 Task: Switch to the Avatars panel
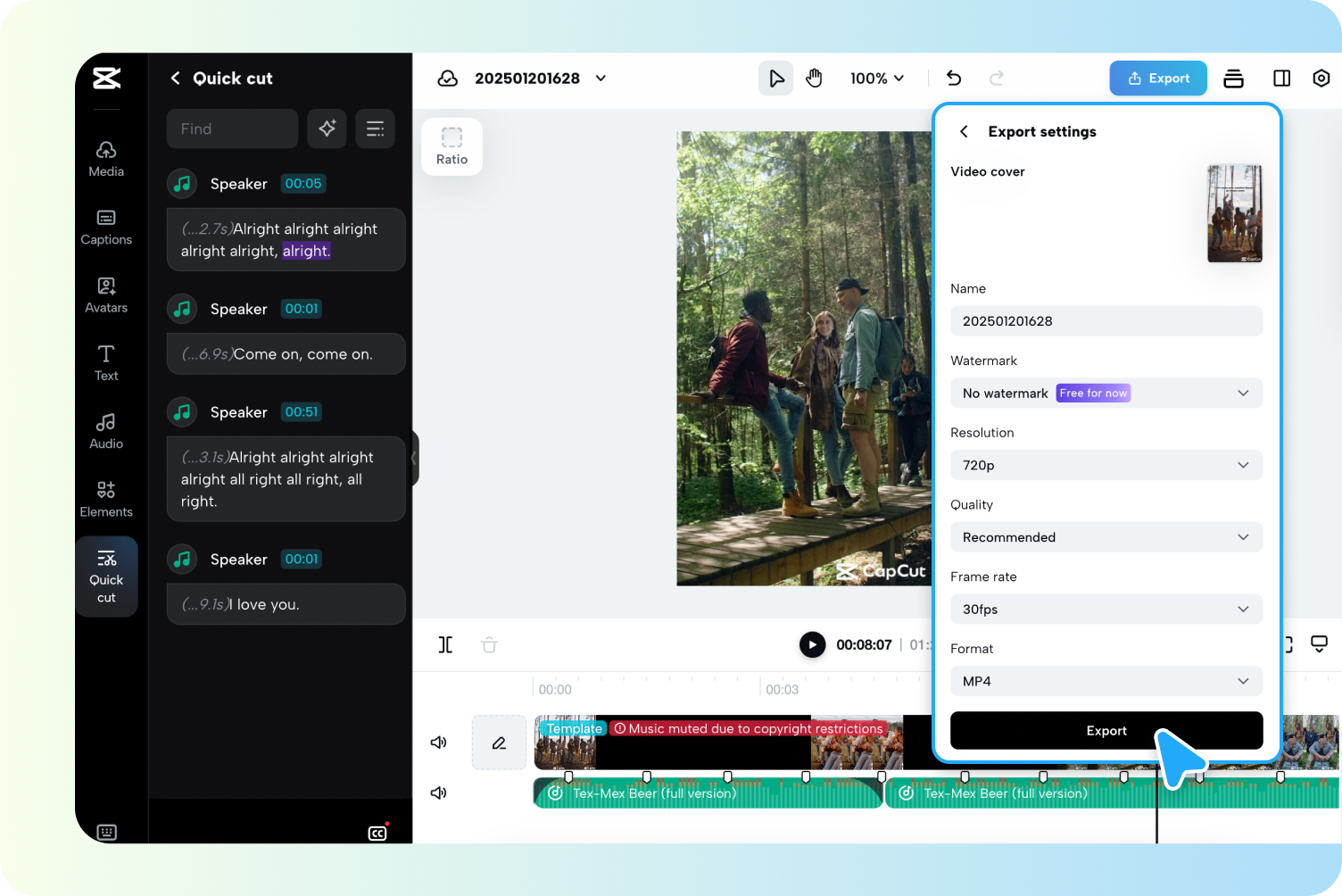[x=106, y=295]
